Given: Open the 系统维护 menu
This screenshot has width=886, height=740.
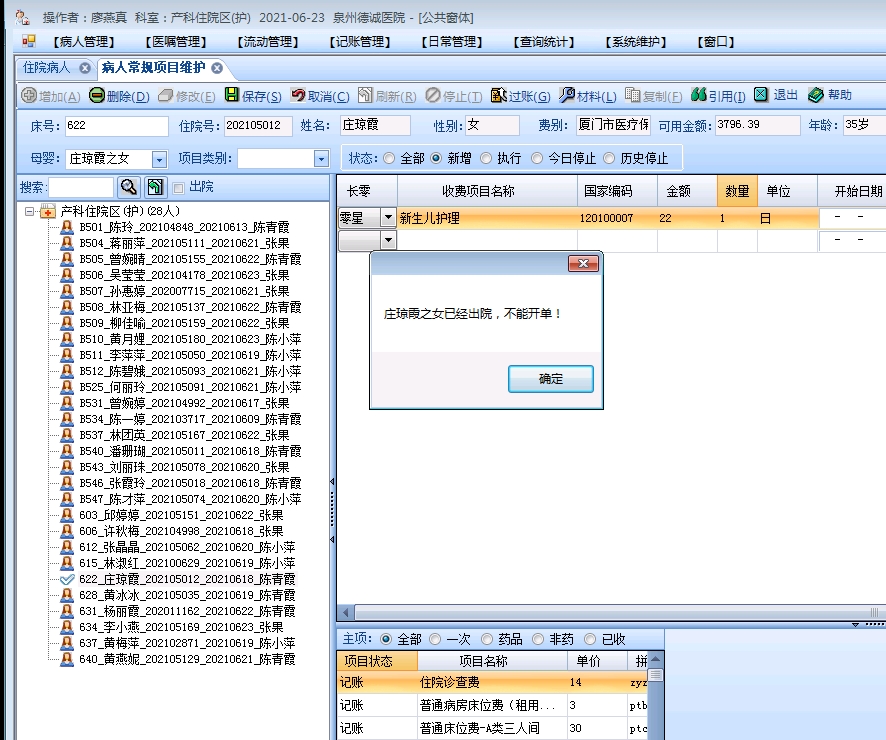Looking at the screenshot, I should click(x=636, y=42).
